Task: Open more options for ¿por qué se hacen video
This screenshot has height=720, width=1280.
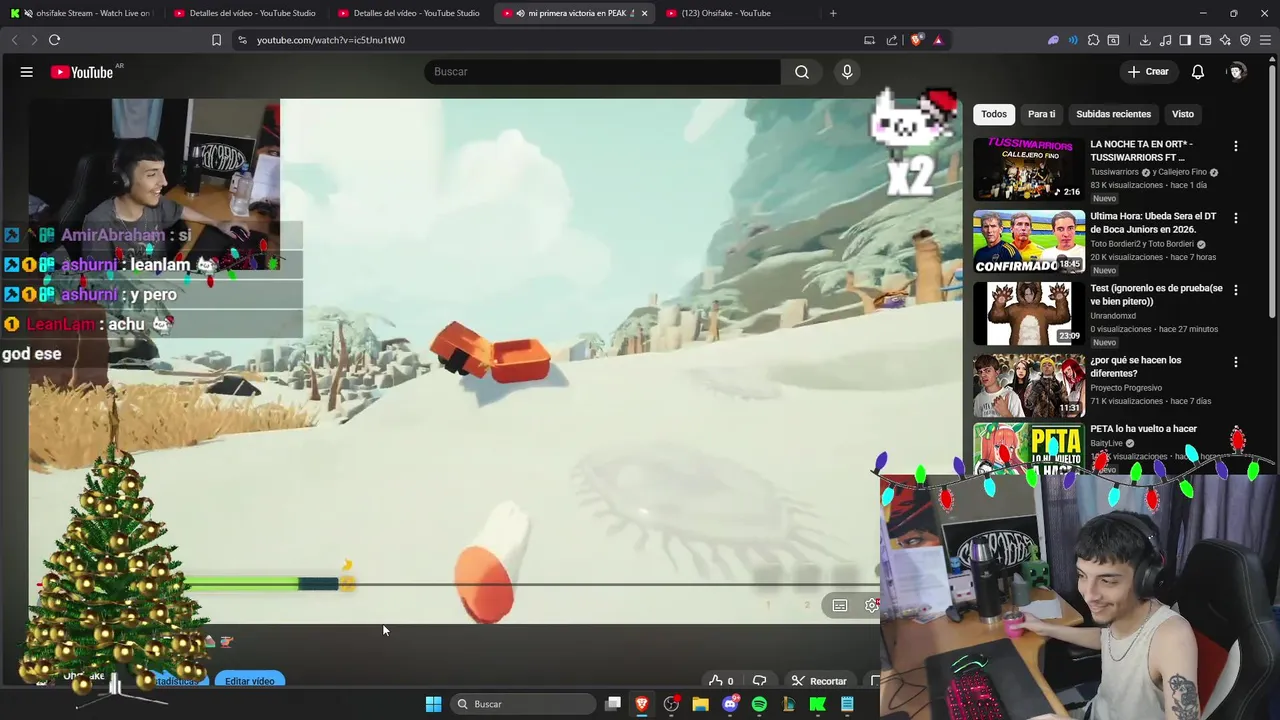Action: pos(1235,362)
